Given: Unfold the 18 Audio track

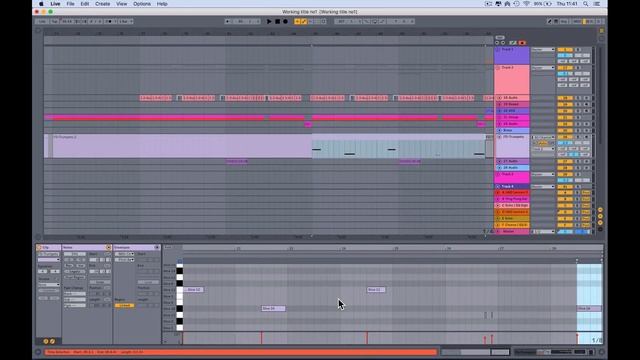Looking at the screenshot, I should pyautogui.click(x=499, y=98).
